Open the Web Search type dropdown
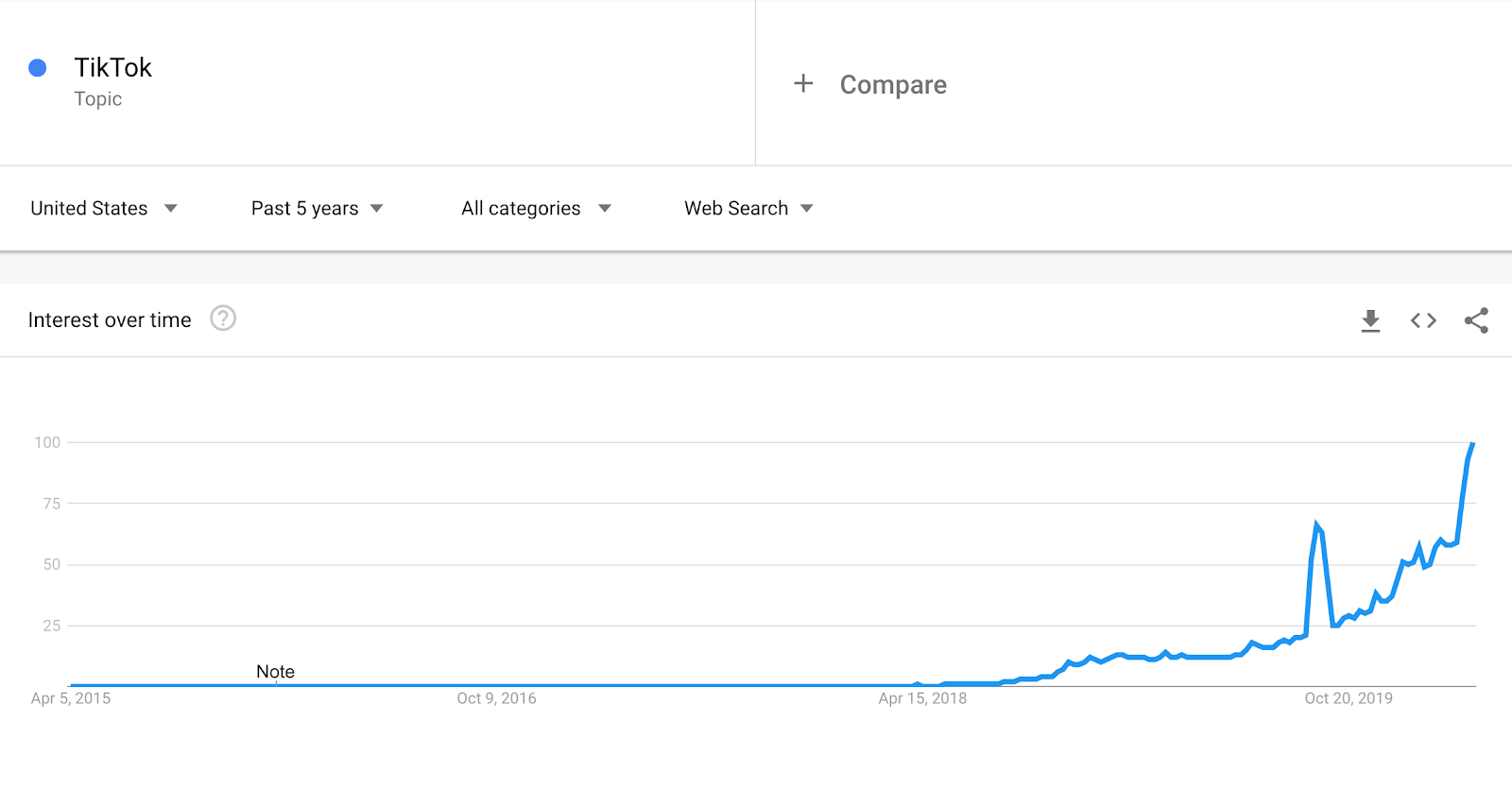The width and height of the screenshot is (1512, 790). (x=748, y=208)
